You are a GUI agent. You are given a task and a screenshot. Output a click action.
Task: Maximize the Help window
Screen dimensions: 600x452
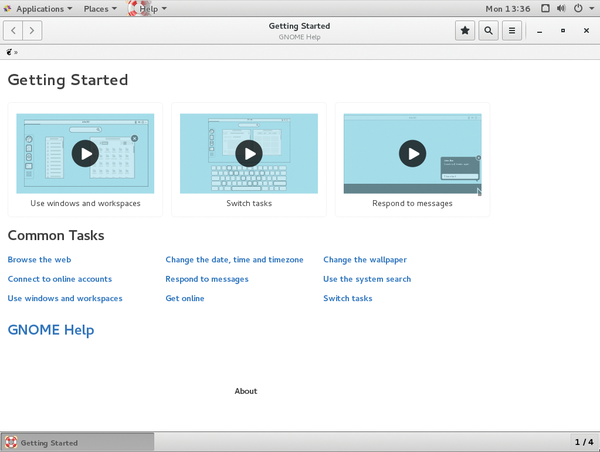563,31
